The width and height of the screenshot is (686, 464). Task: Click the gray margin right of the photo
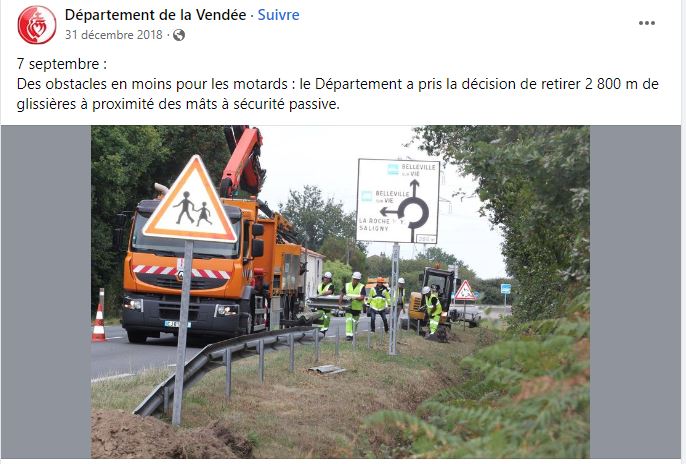point(635,292)
